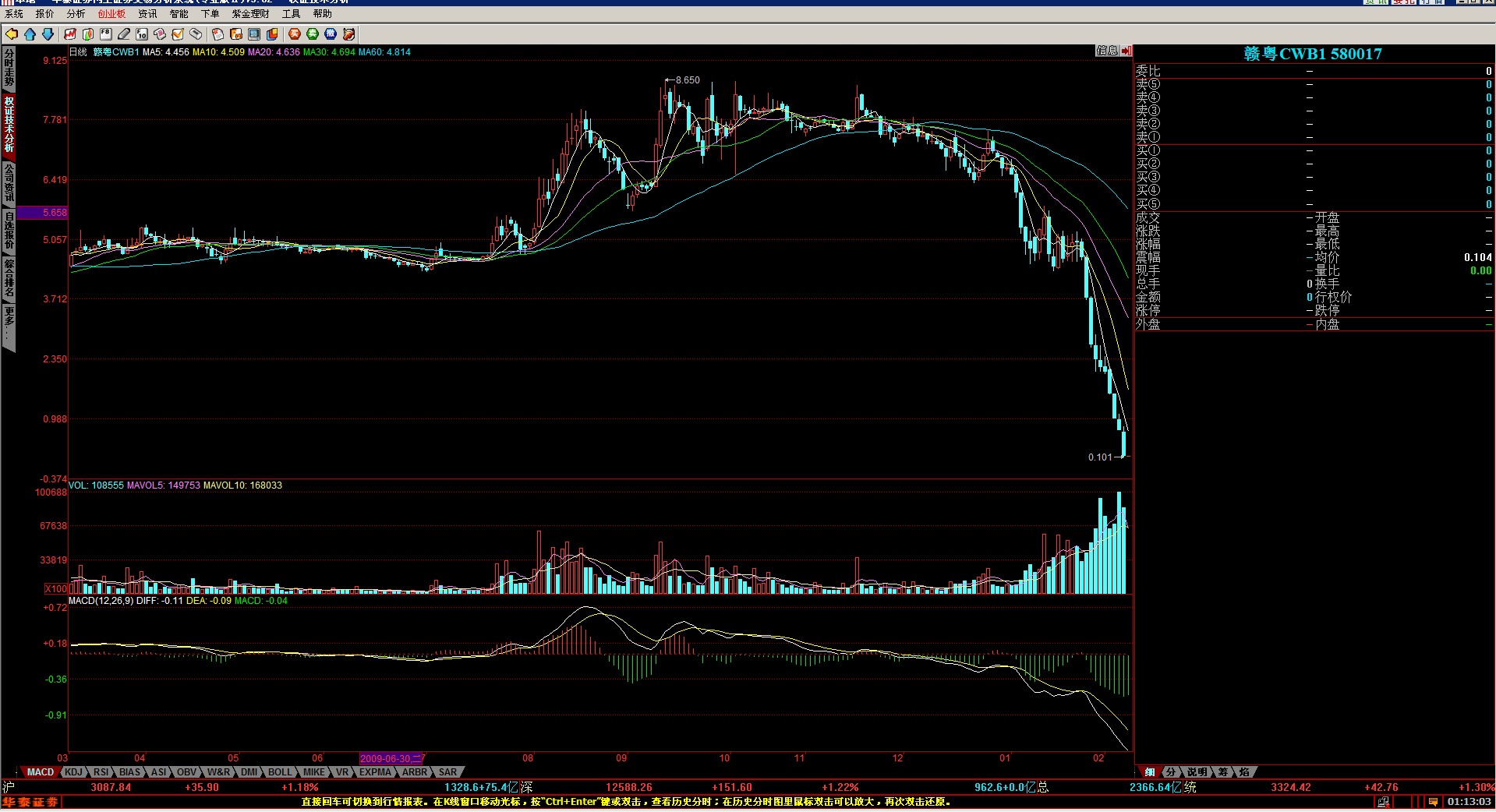The height and width of the screenshot is (812, 1496).
Task: Click the highlighted 2009-06-30 date marker
Action: 390,758
